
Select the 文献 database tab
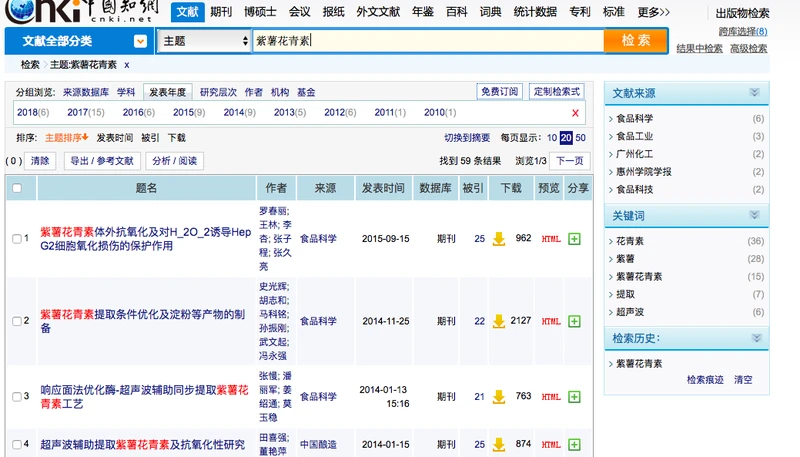click(187, 12)
